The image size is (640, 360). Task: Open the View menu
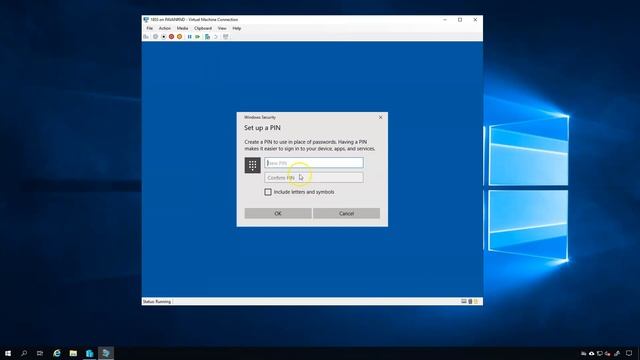tap(222, 28)
